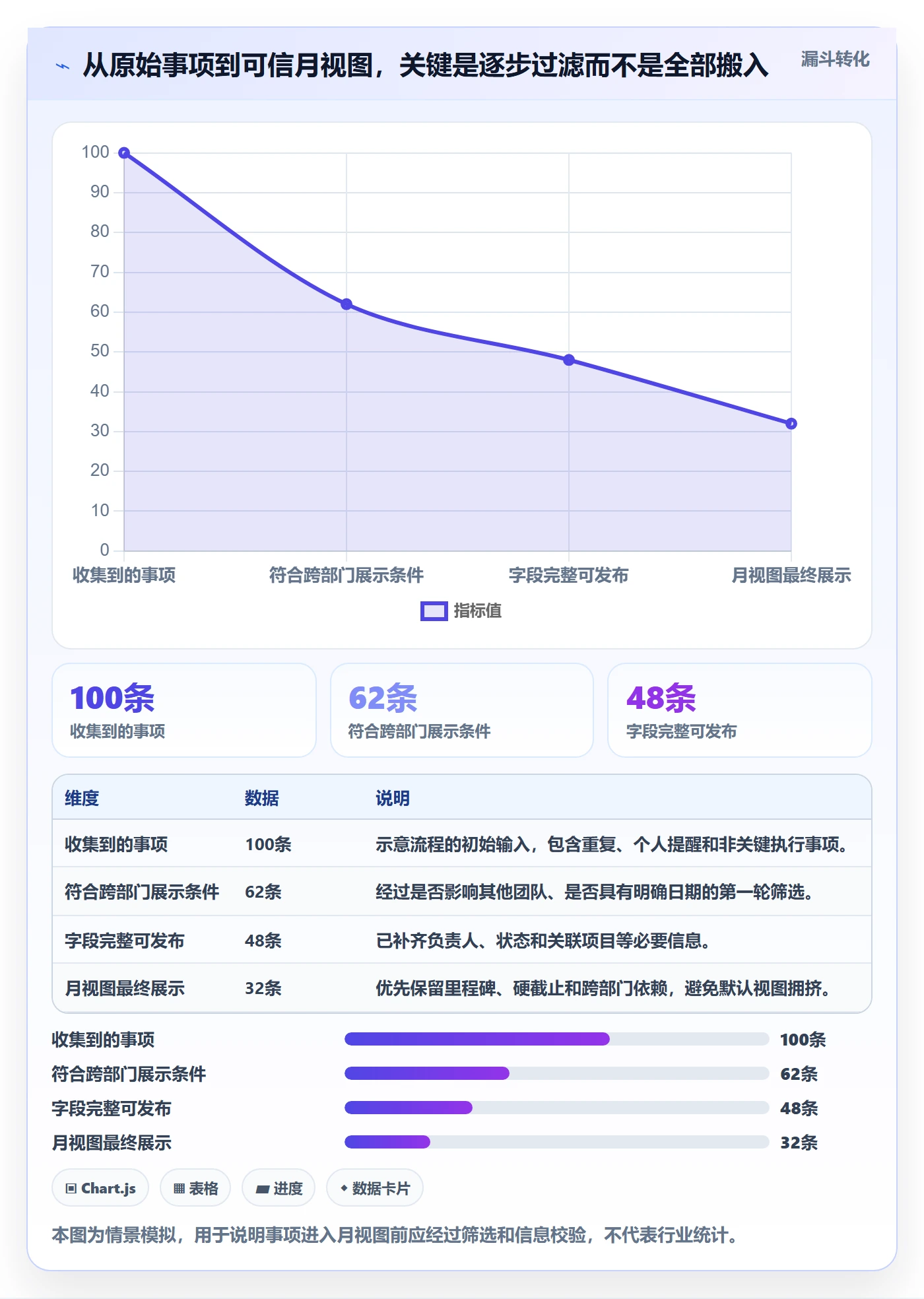
Task: Click the description starting "已补齐负责人"
Action: click(544, 941)
